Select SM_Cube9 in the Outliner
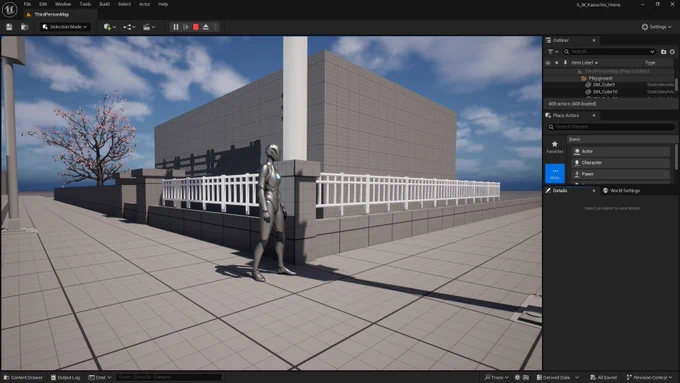680x383 pixels. click(x=604, y=85)
